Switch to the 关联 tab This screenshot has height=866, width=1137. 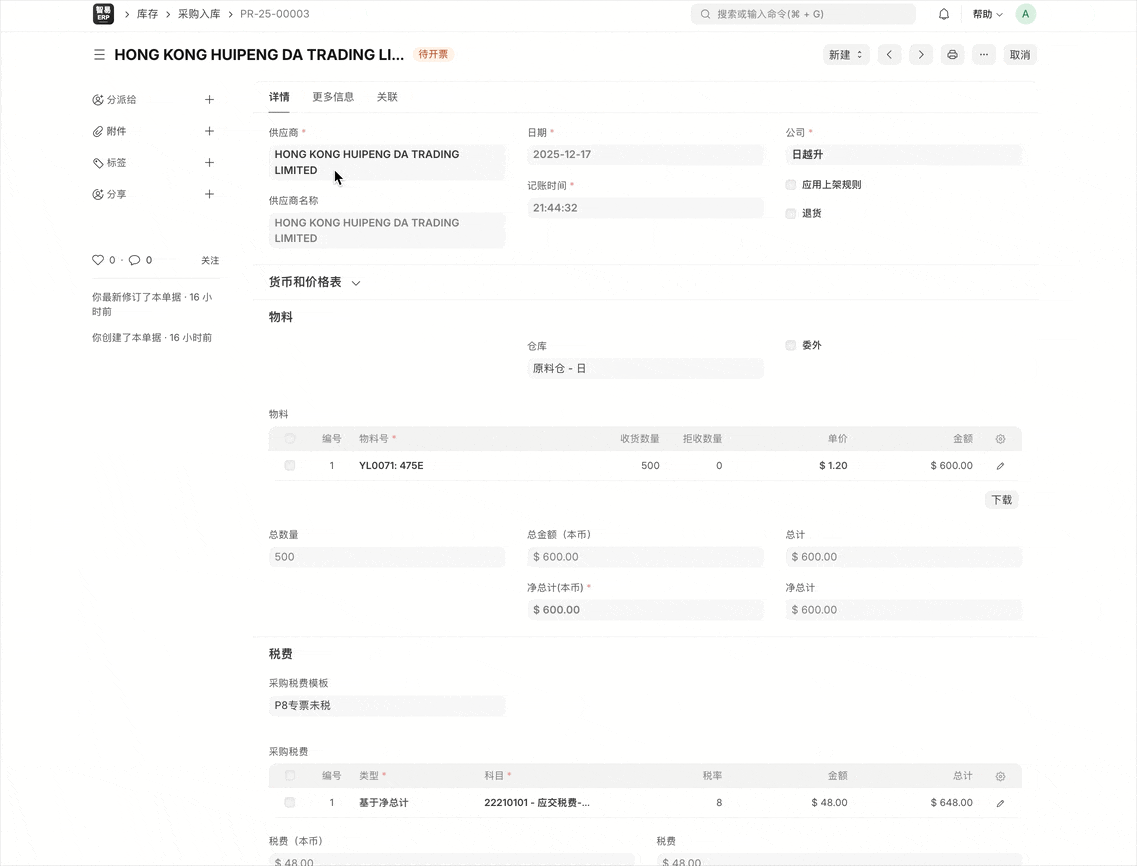click(387, 97)
